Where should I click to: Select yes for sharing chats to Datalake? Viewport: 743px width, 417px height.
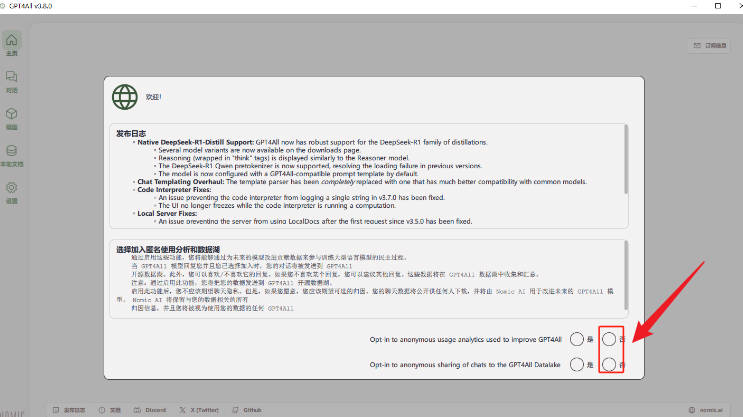point(577,364)
